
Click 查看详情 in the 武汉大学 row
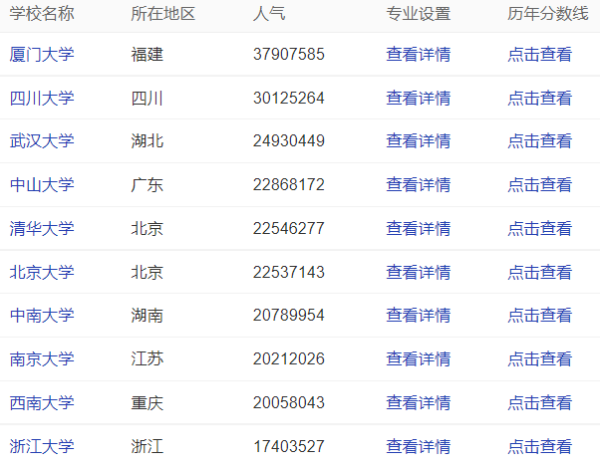tap(418, 141)
